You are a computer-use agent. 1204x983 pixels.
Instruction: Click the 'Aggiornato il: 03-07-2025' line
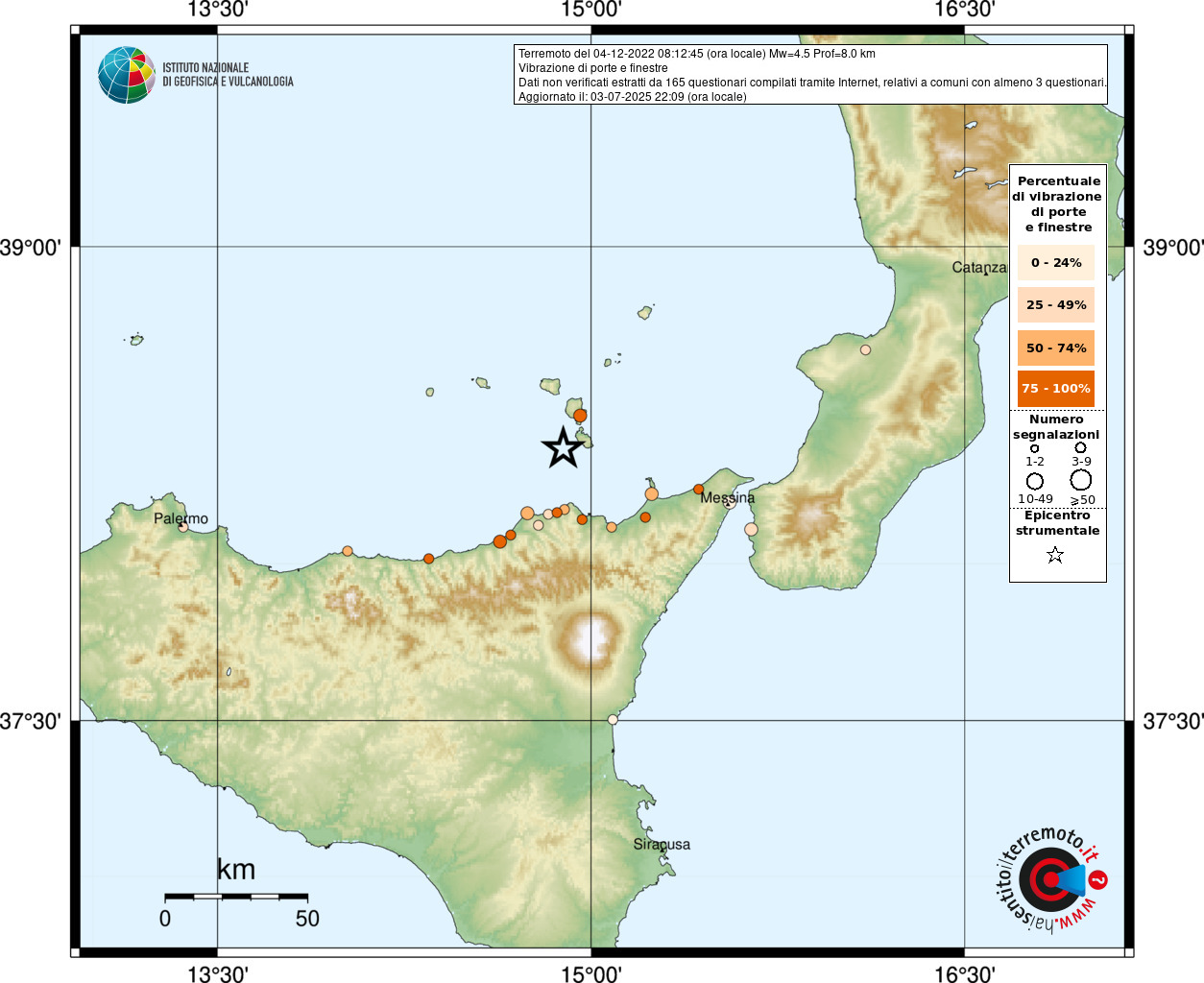[633, 97]
